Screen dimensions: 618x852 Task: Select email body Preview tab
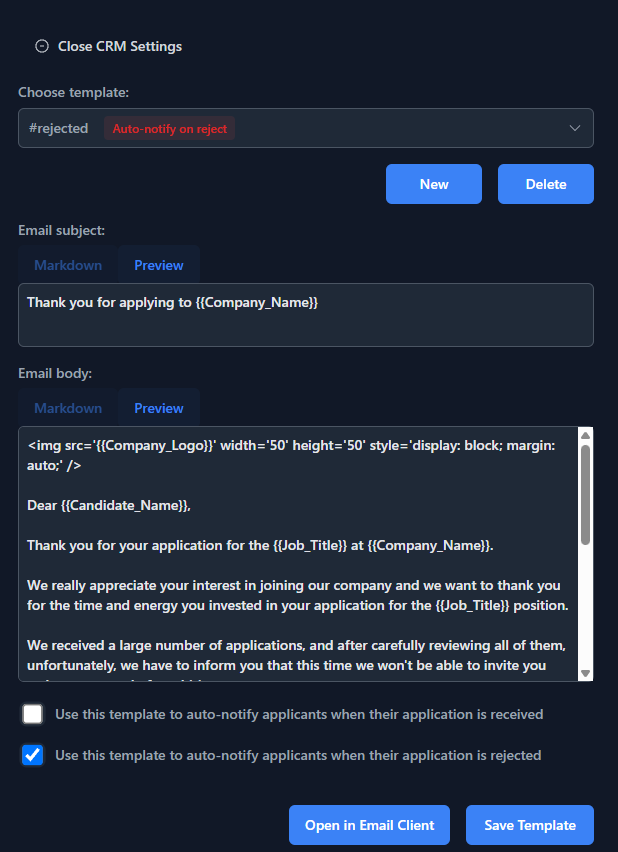(159, 408)
